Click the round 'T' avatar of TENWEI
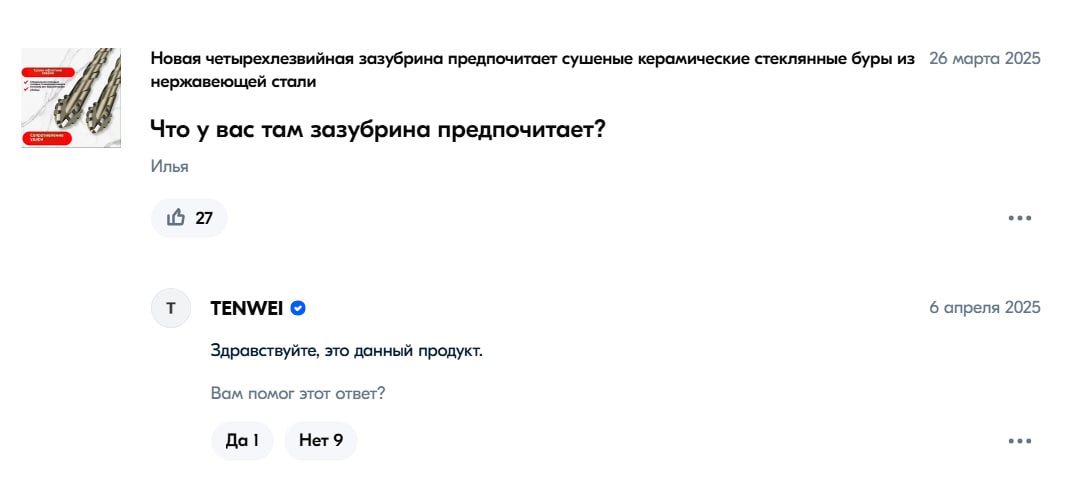The width and height of the screenshot is (1076, 495). click(171, 308)
